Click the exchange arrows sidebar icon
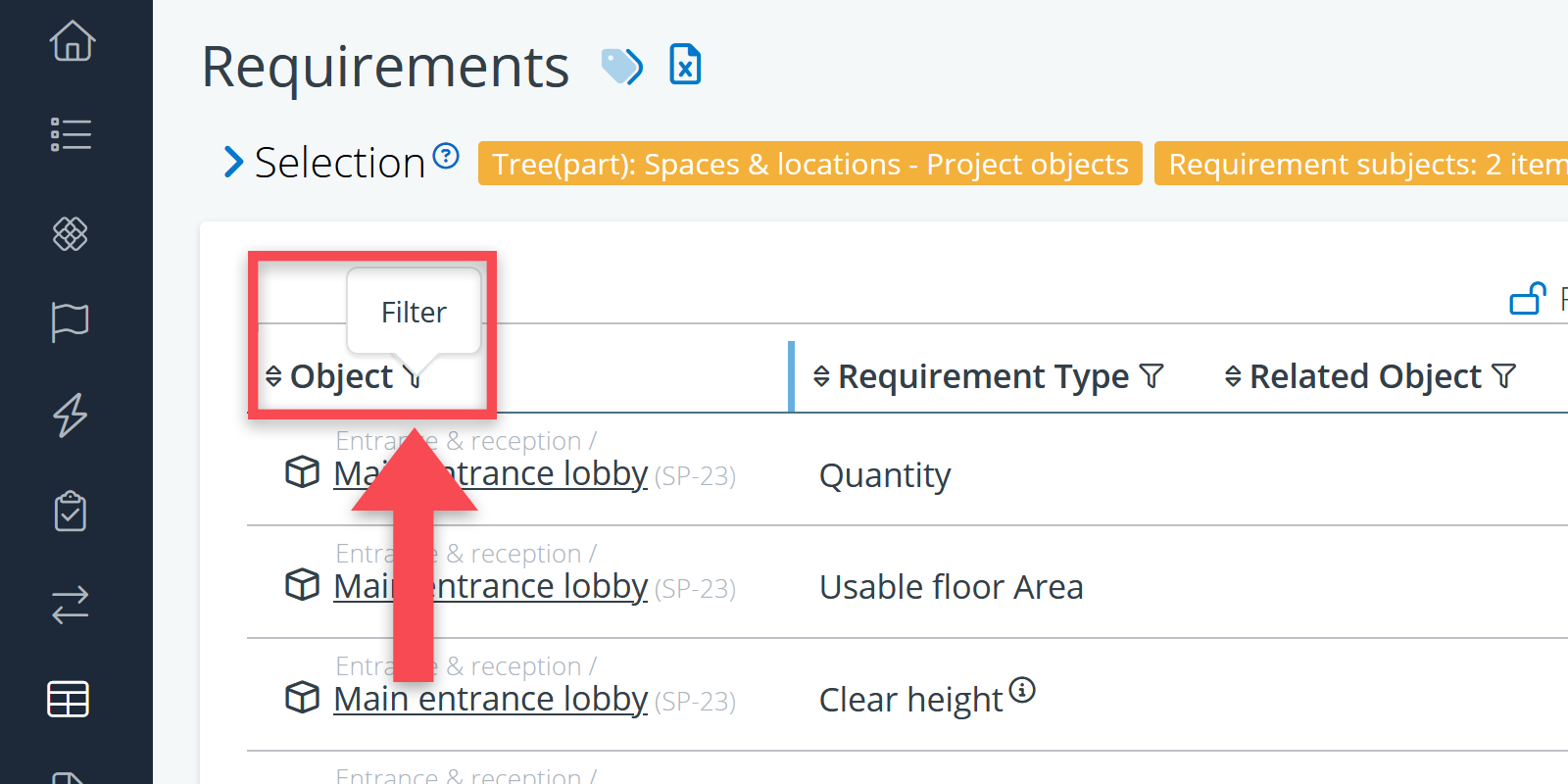This screenshot has height=784, width=1568. click(x=71, y=605)
